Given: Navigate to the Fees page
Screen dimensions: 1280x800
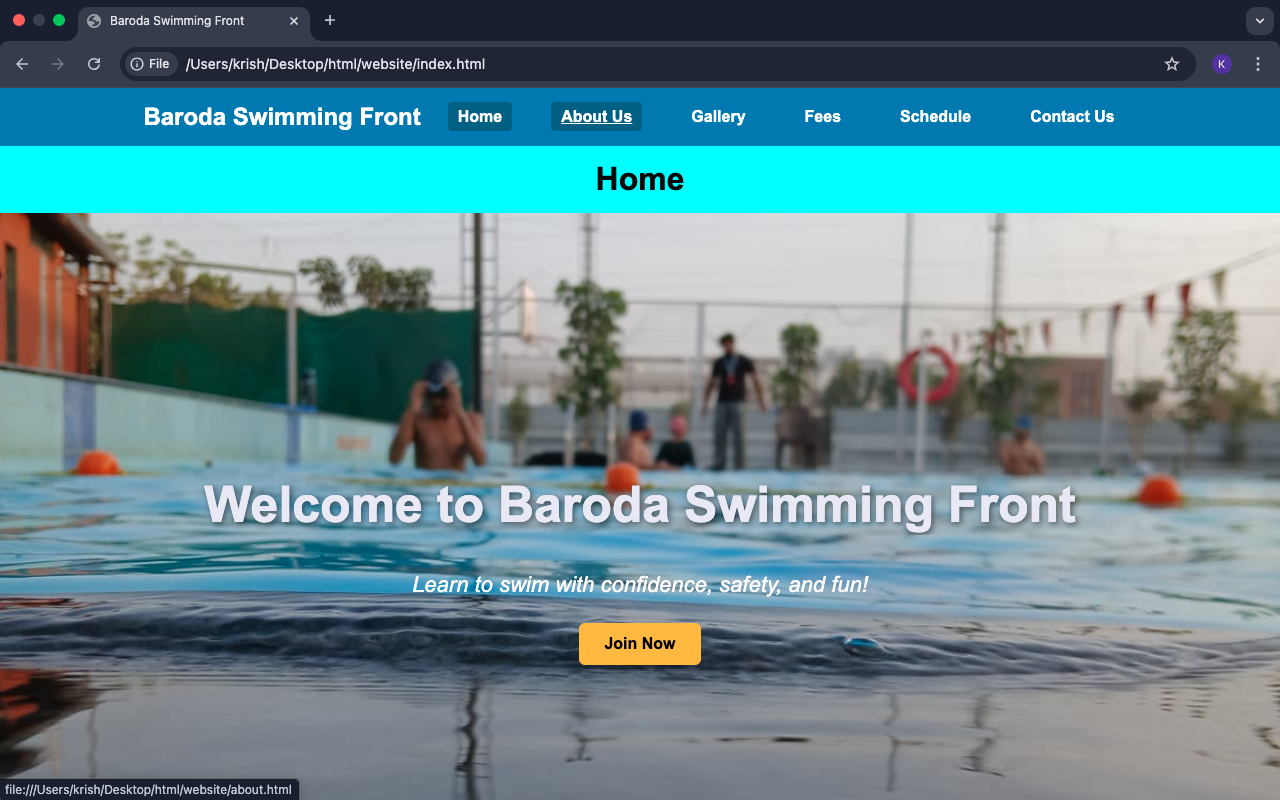Looking at the screenshot, I should tap(822, 116).
